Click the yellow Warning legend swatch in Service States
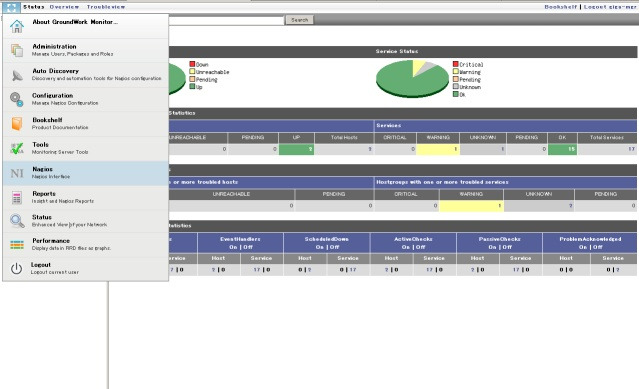Image resolution: width=639 pixels, height=389 pixels. pyautogui.click(x=456, y=72)
